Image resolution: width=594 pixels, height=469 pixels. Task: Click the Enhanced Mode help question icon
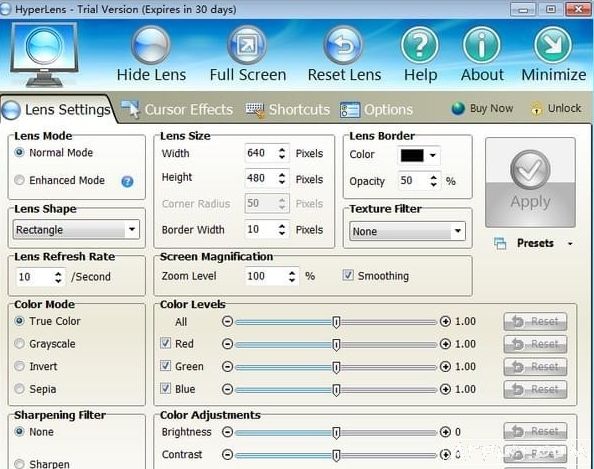(127, 182)
